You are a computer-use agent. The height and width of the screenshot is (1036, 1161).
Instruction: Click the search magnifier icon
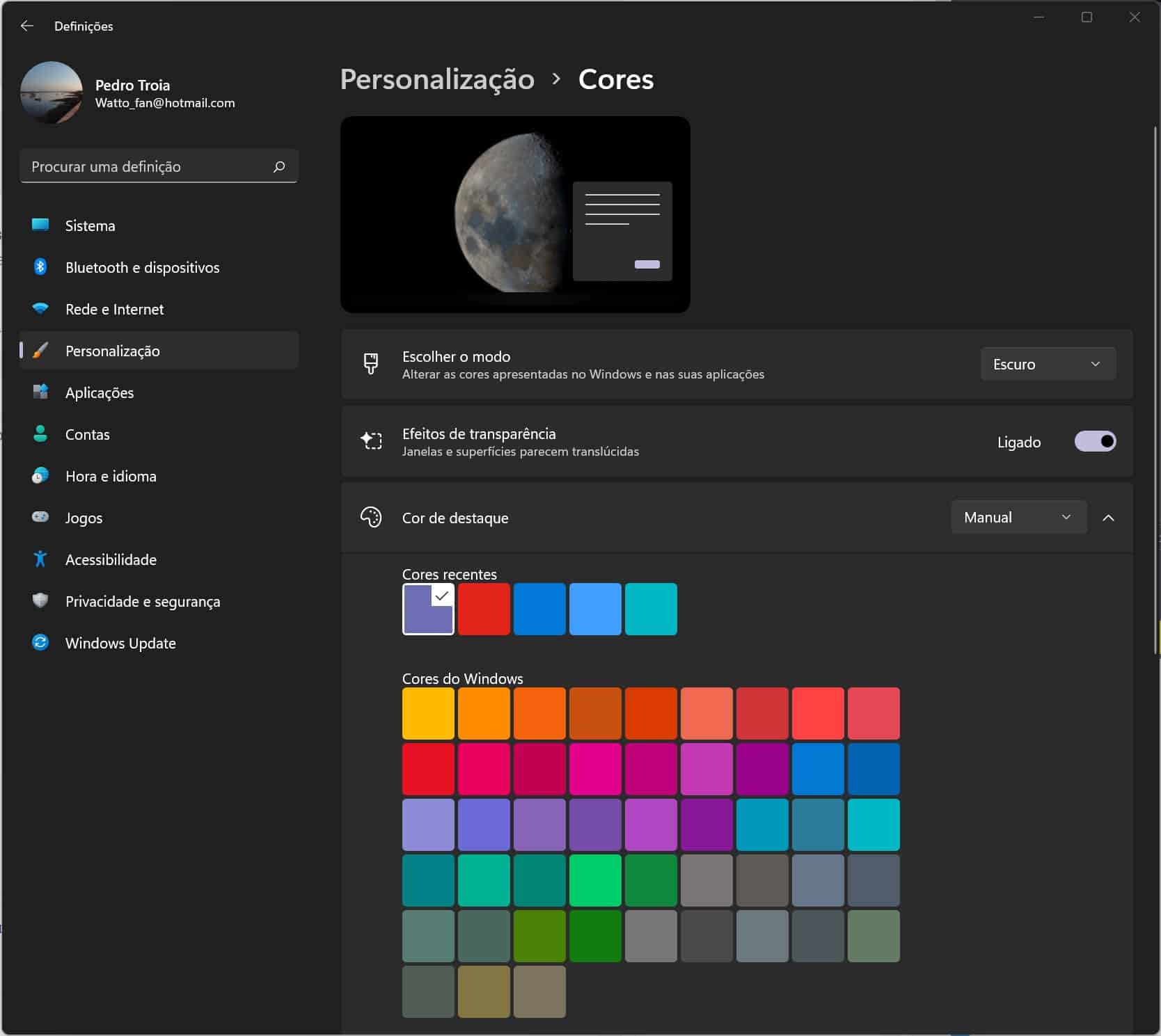tap(279, 167)
